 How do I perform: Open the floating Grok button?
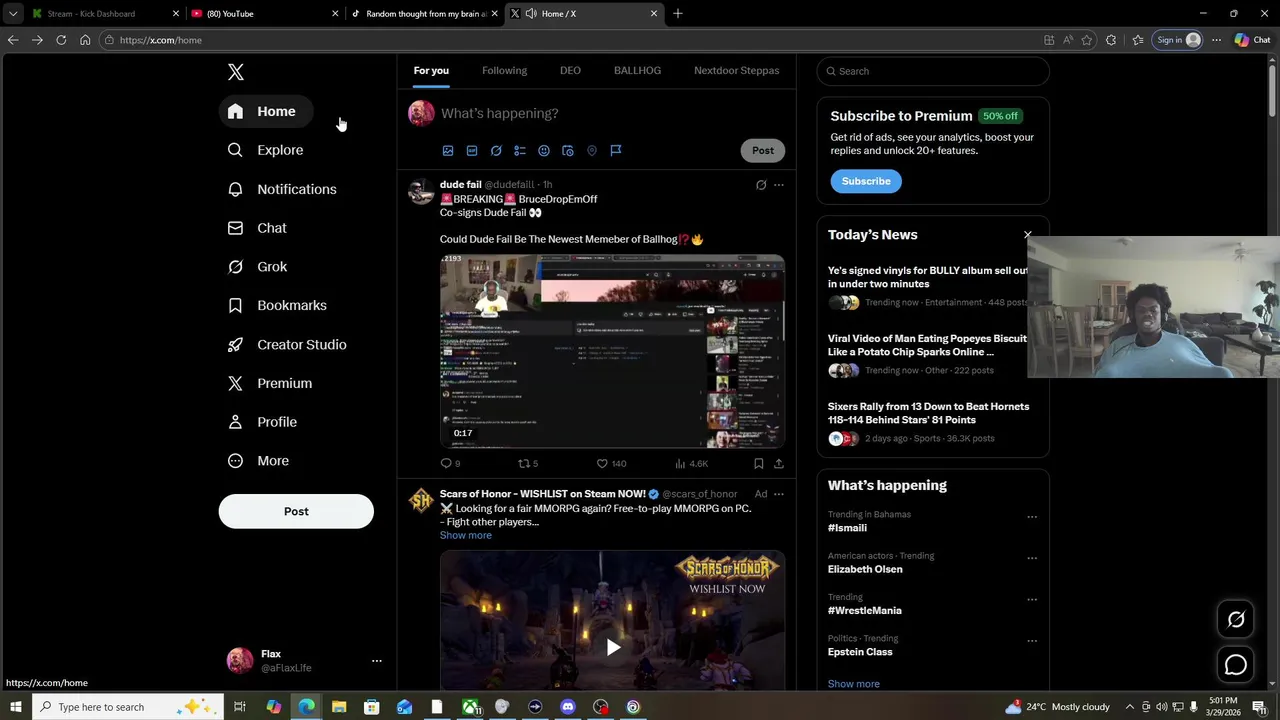pyautogui.click(x=1236, y=620)
